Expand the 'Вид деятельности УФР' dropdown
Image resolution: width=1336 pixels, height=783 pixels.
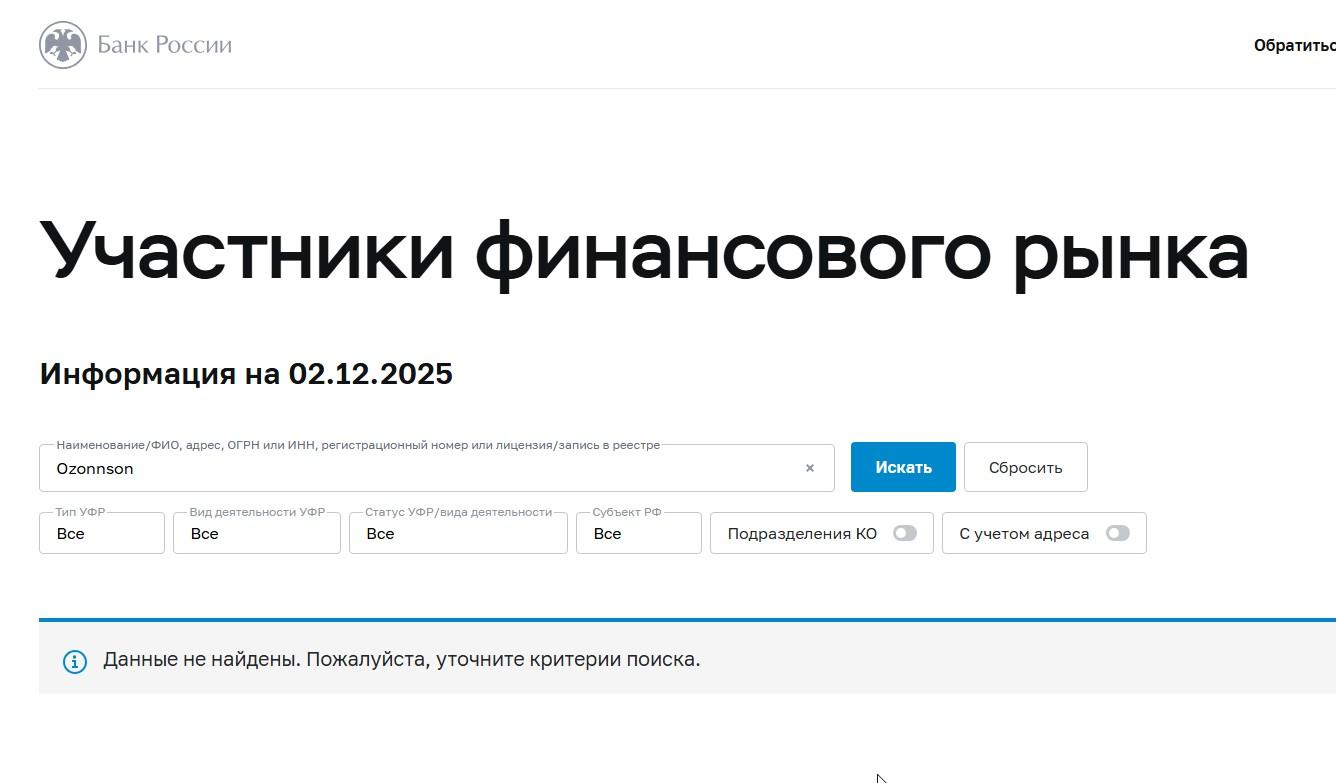pyautogui.click(x=256, y=534)
